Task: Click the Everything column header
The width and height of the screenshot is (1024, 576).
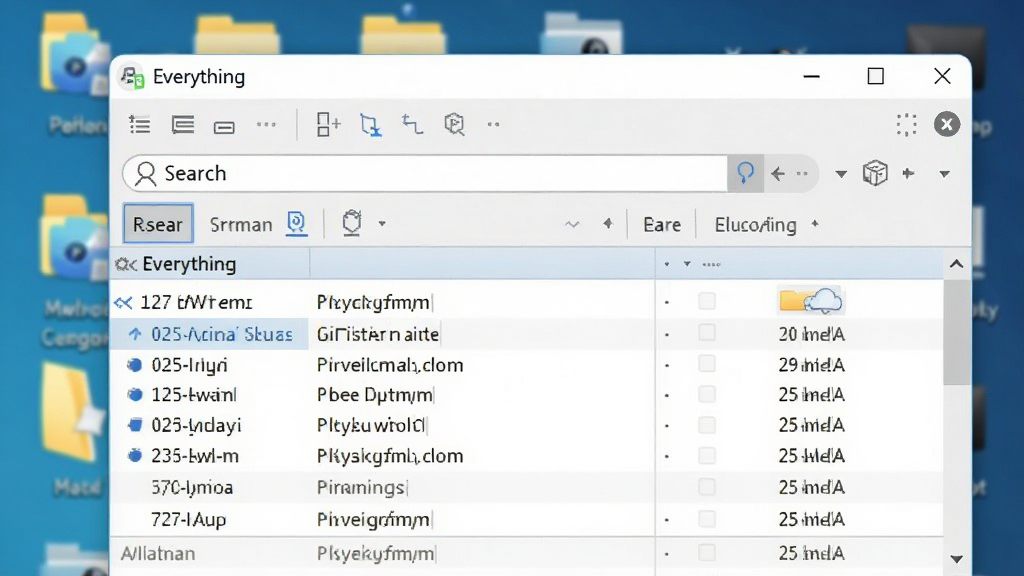Action: click(x=210, y=264)
